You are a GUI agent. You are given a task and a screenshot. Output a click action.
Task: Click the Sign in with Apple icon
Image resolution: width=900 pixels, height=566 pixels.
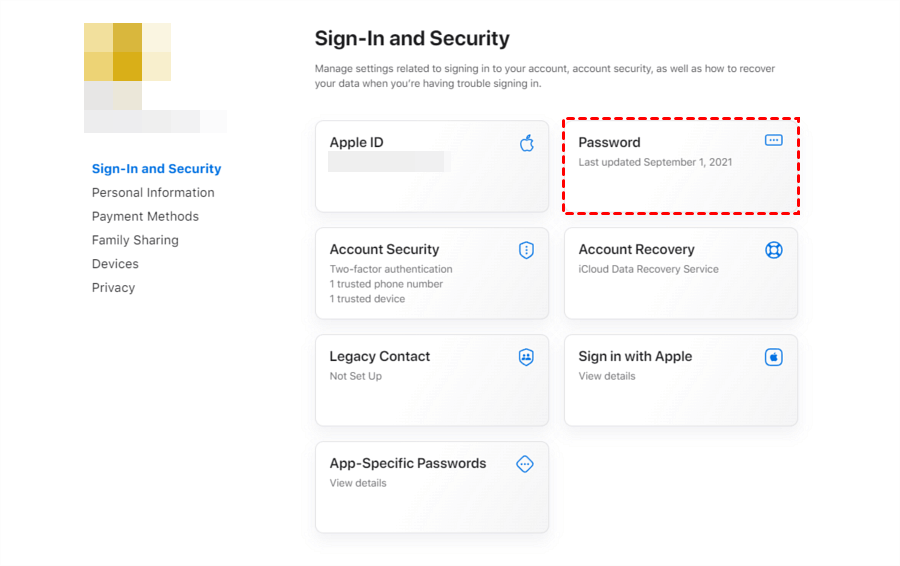[x=773, y=357]
